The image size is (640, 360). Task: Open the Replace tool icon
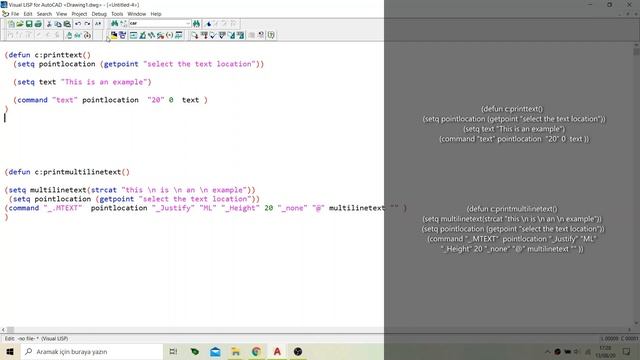point(123,24)
